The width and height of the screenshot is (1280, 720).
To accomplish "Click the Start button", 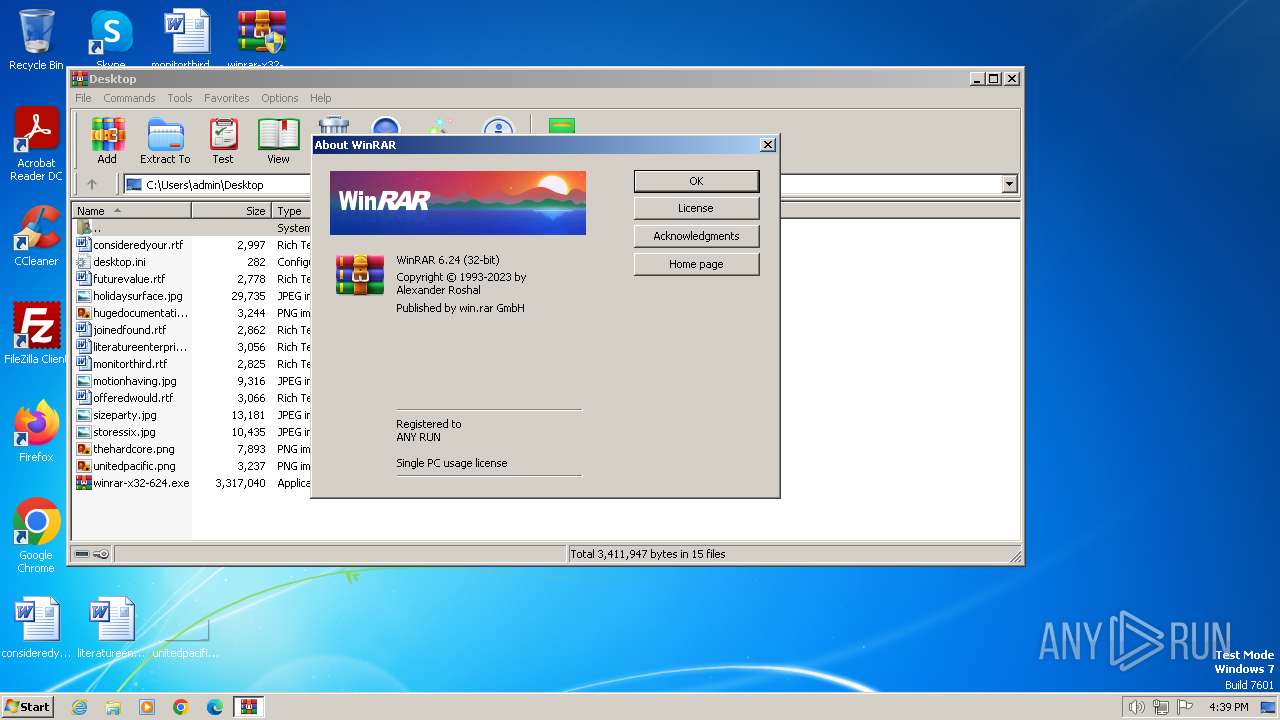I will pyautogui.click(x=28, y=706).
